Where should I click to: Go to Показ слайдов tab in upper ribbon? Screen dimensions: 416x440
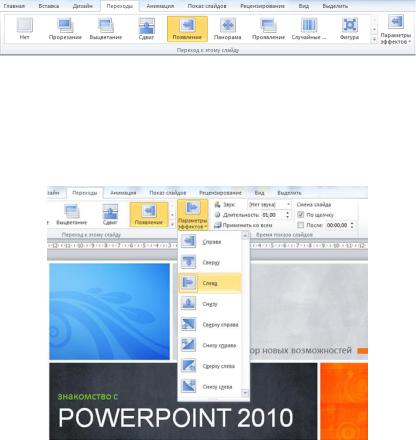pos(207,6)
